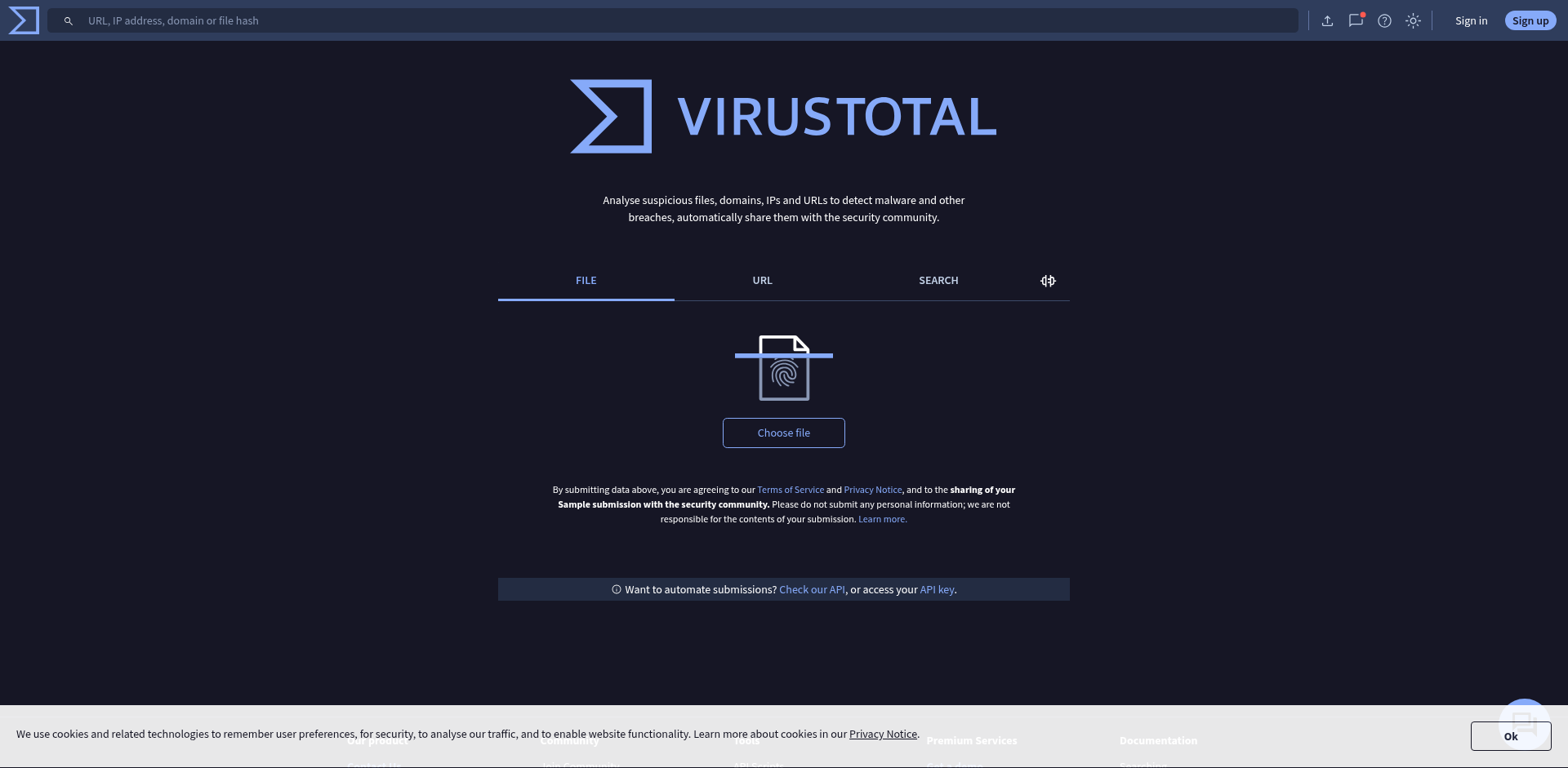1568x768 pixels.
Task: Click the file fingerprint upload icon
Action: (x=784, y=367)
